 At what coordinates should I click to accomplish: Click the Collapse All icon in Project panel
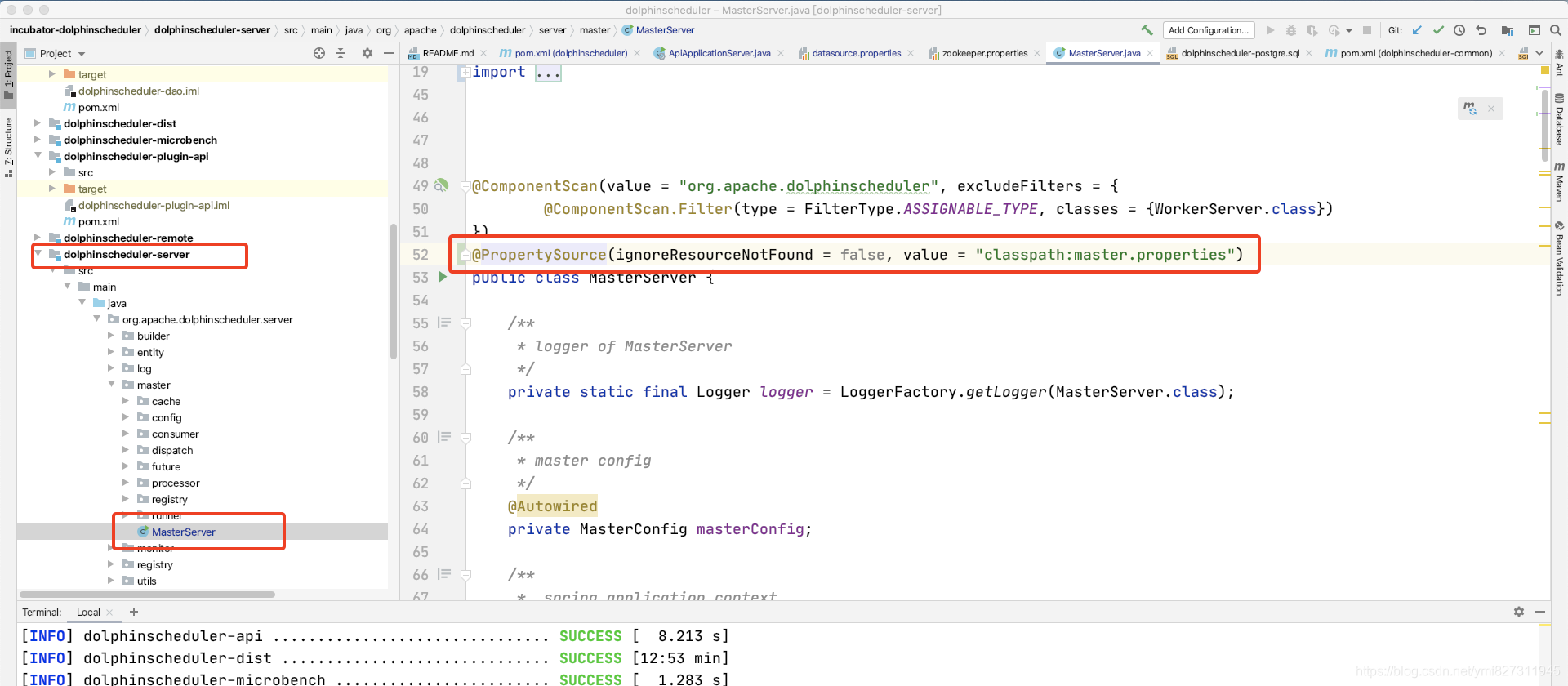click(x=341, y=53)
